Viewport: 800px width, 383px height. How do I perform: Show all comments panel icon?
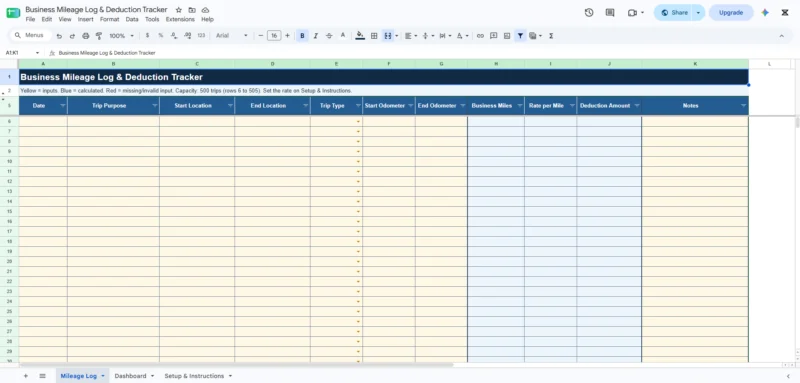(610, 13)
